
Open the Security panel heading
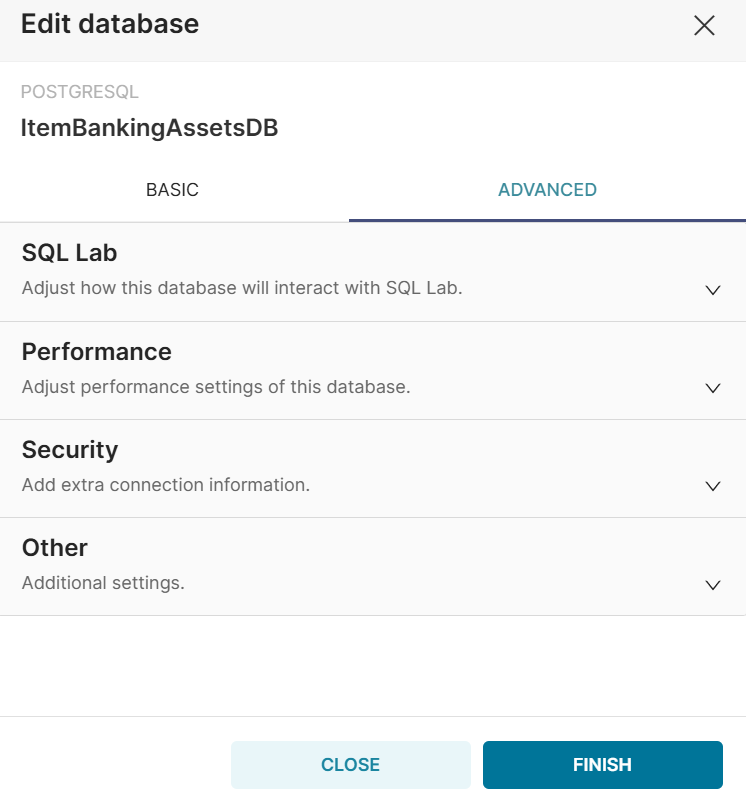(x=70, y=450)
